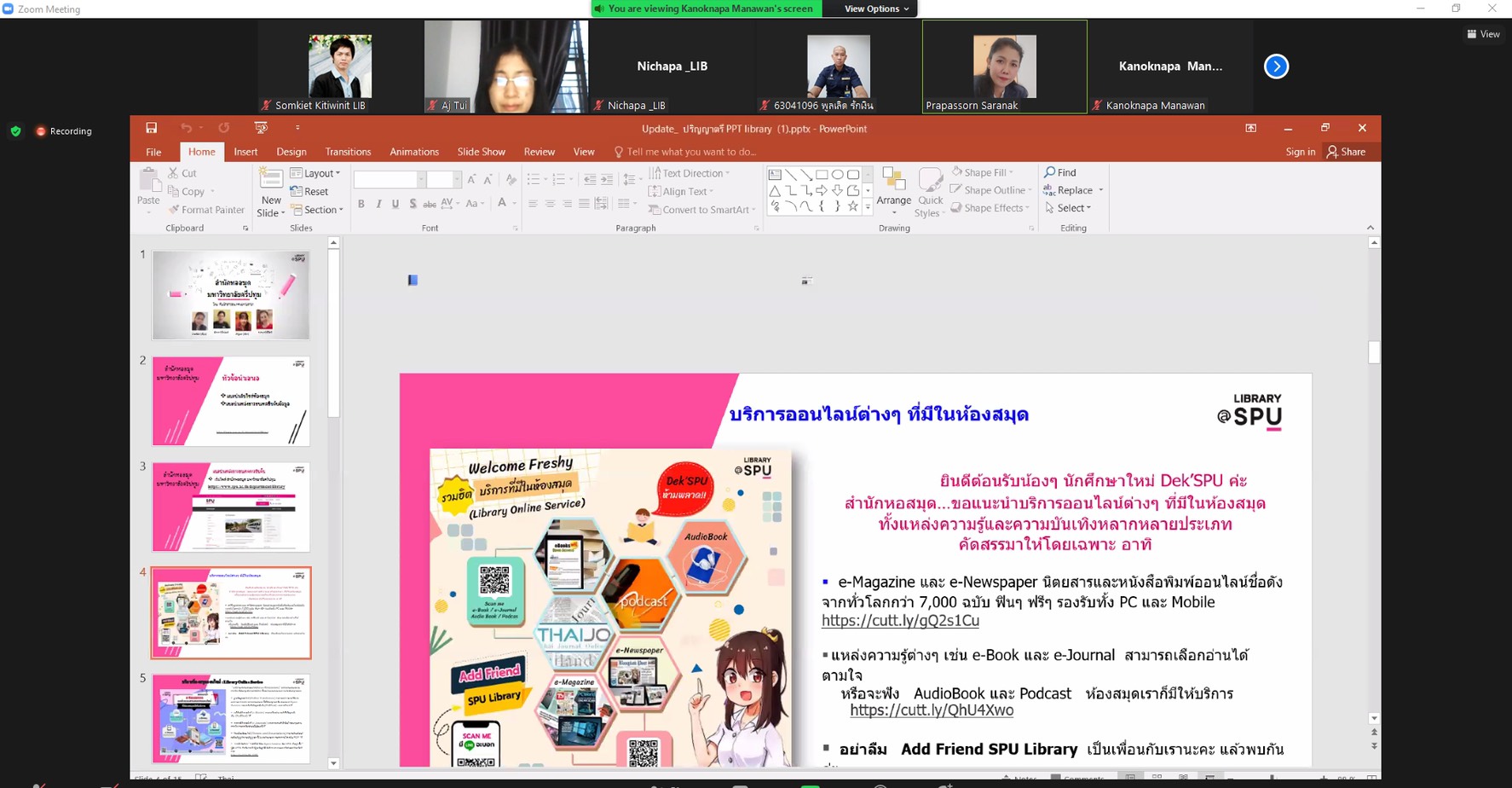The image size is (1512, 788).
Task: Toggle underline formatting
Action: (x=395, y=204)
